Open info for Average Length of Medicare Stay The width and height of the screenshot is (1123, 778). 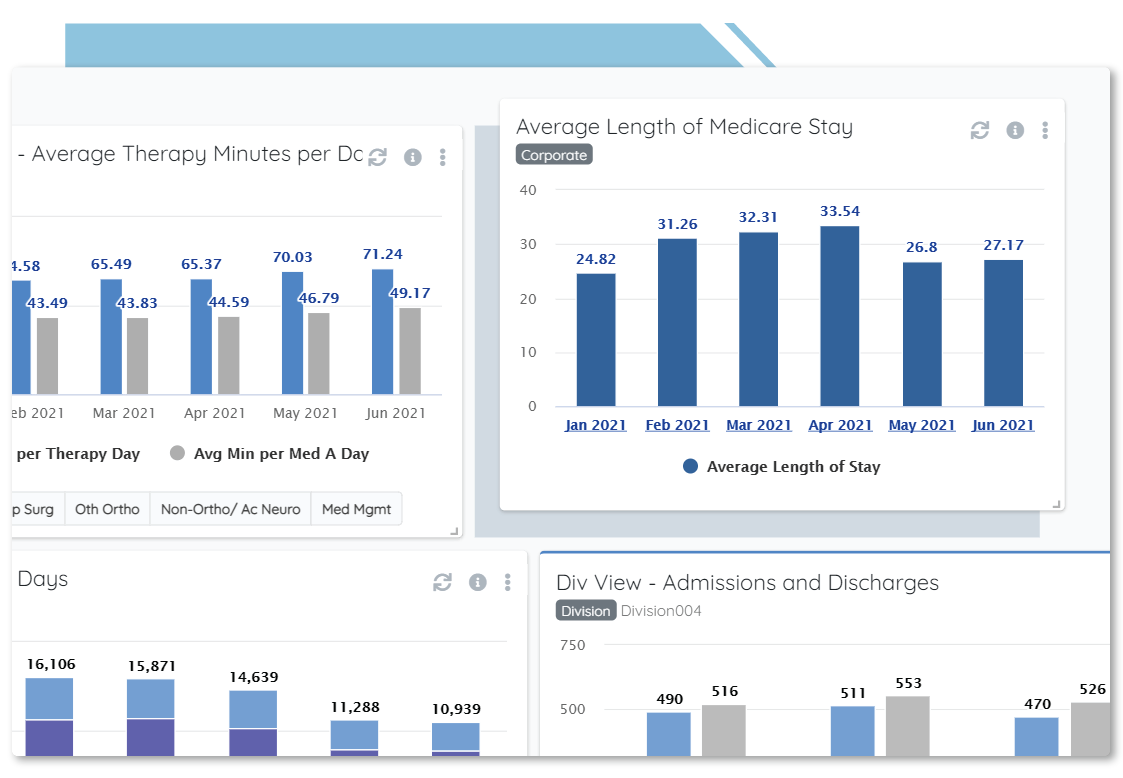point(1015,130)
